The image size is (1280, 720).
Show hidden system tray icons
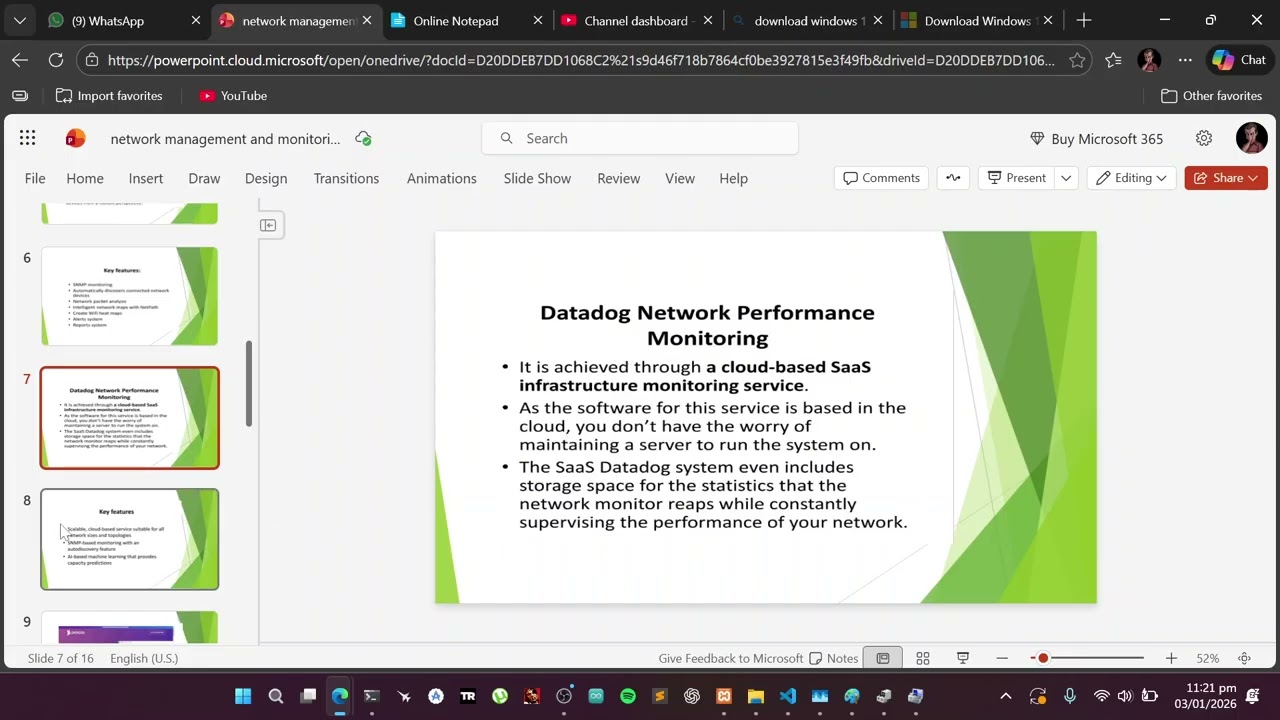tap(1006, 696)
